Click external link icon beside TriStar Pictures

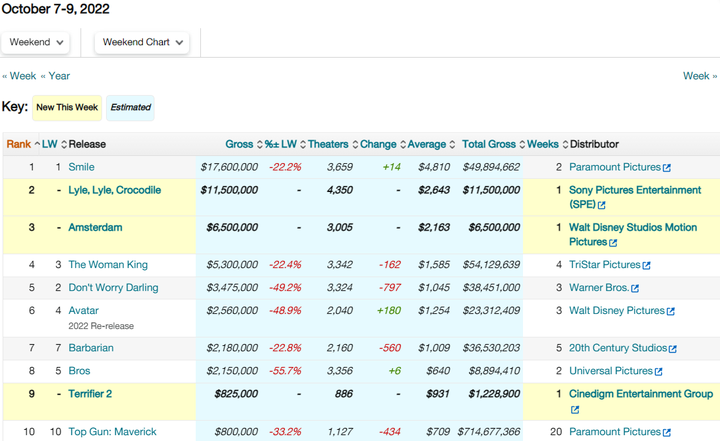pyautogui.click(x=647, y=266)
